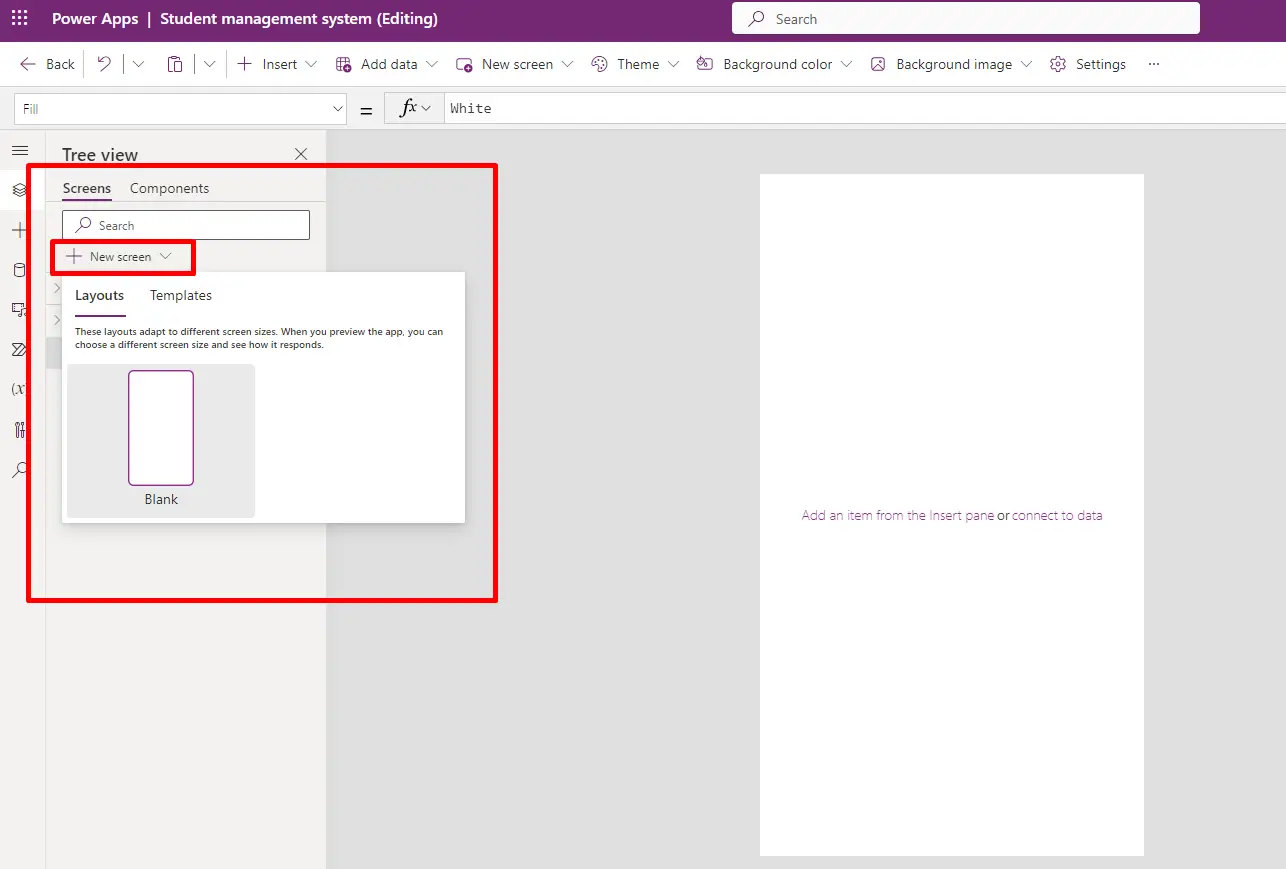
Task: Open the Media panel icon
Action: tap(19, 309)
